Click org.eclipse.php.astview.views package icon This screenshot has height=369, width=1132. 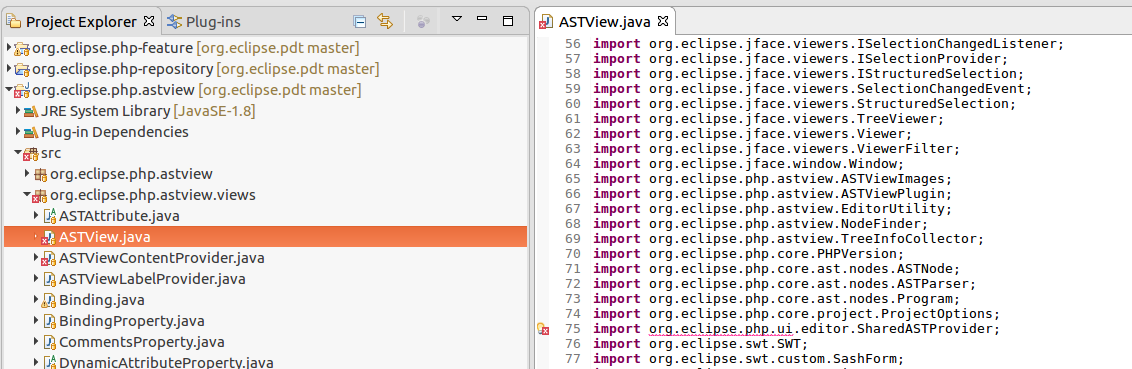[40, 196]
